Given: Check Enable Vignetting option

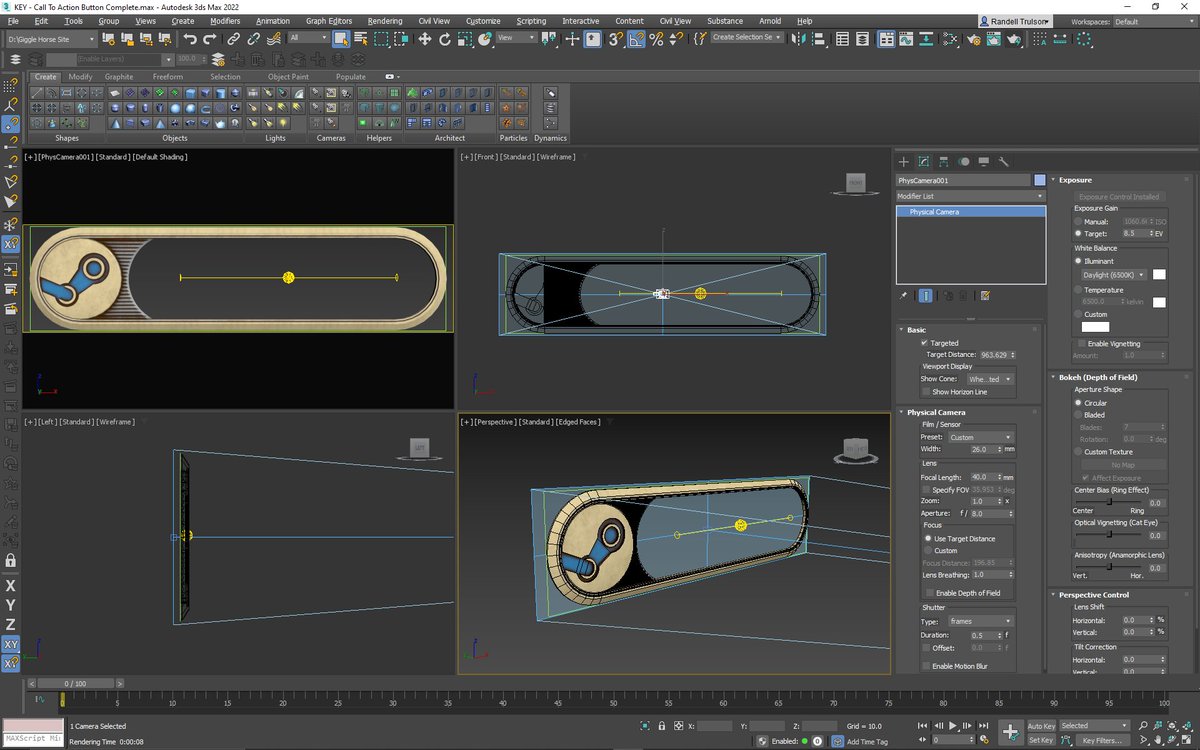Looking at the screenshot, I should pos(1080,343).
